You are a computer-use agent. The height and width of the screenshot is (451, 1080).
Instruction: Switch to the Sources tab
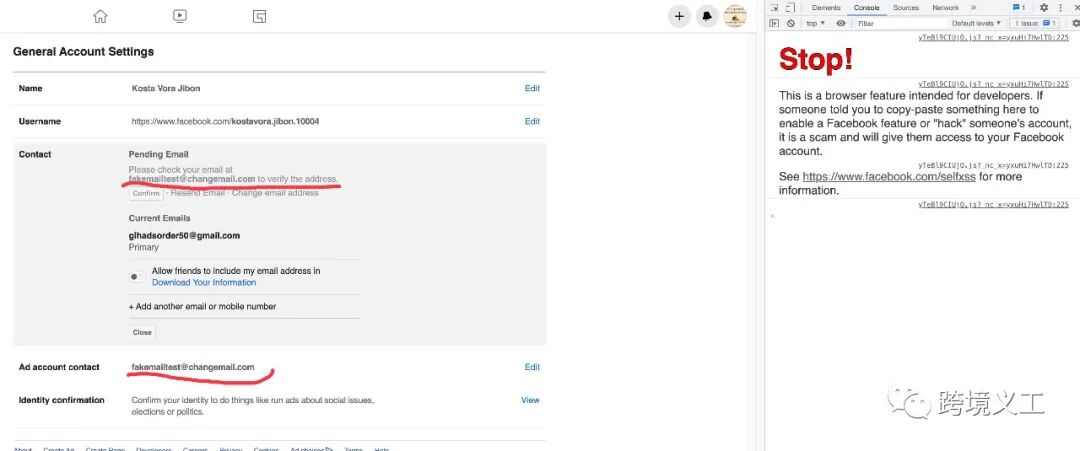pos(906,8)
